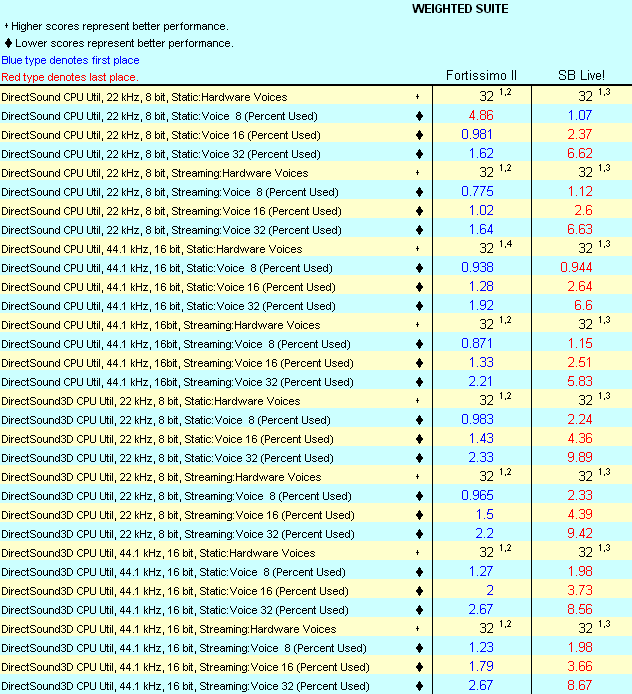Click Fortissimo value 1.02
This screenshot has width=632, height=694.
coord(482,211)
